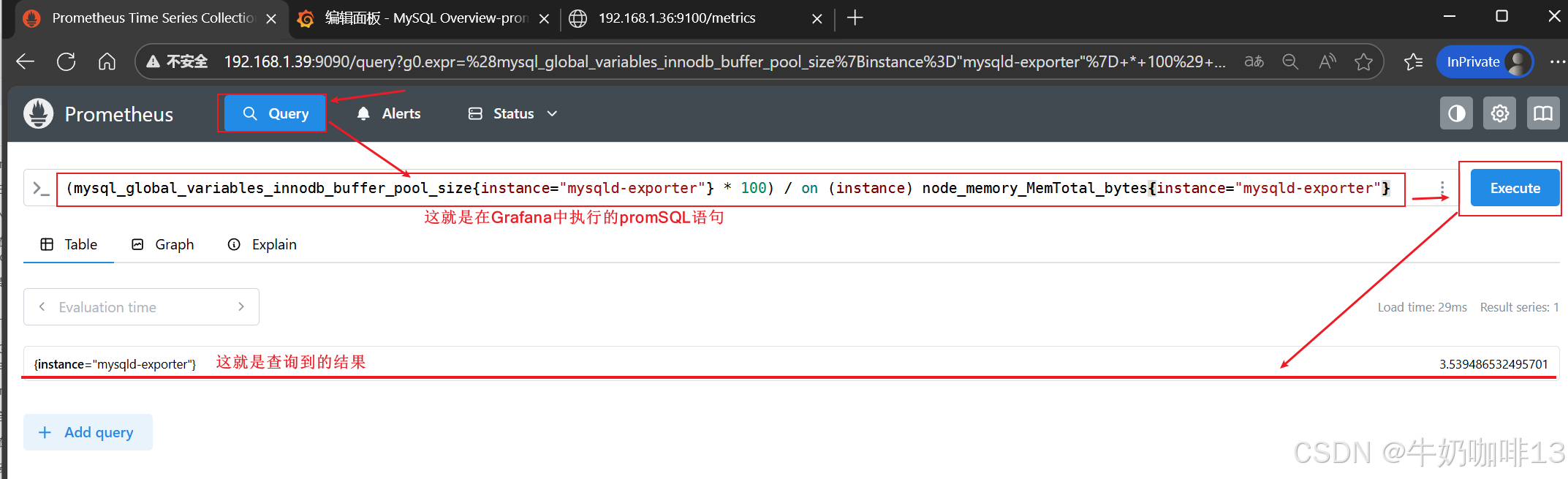Click the Prometheus title text
This screenshot has height=479, width=1568.
119,114
